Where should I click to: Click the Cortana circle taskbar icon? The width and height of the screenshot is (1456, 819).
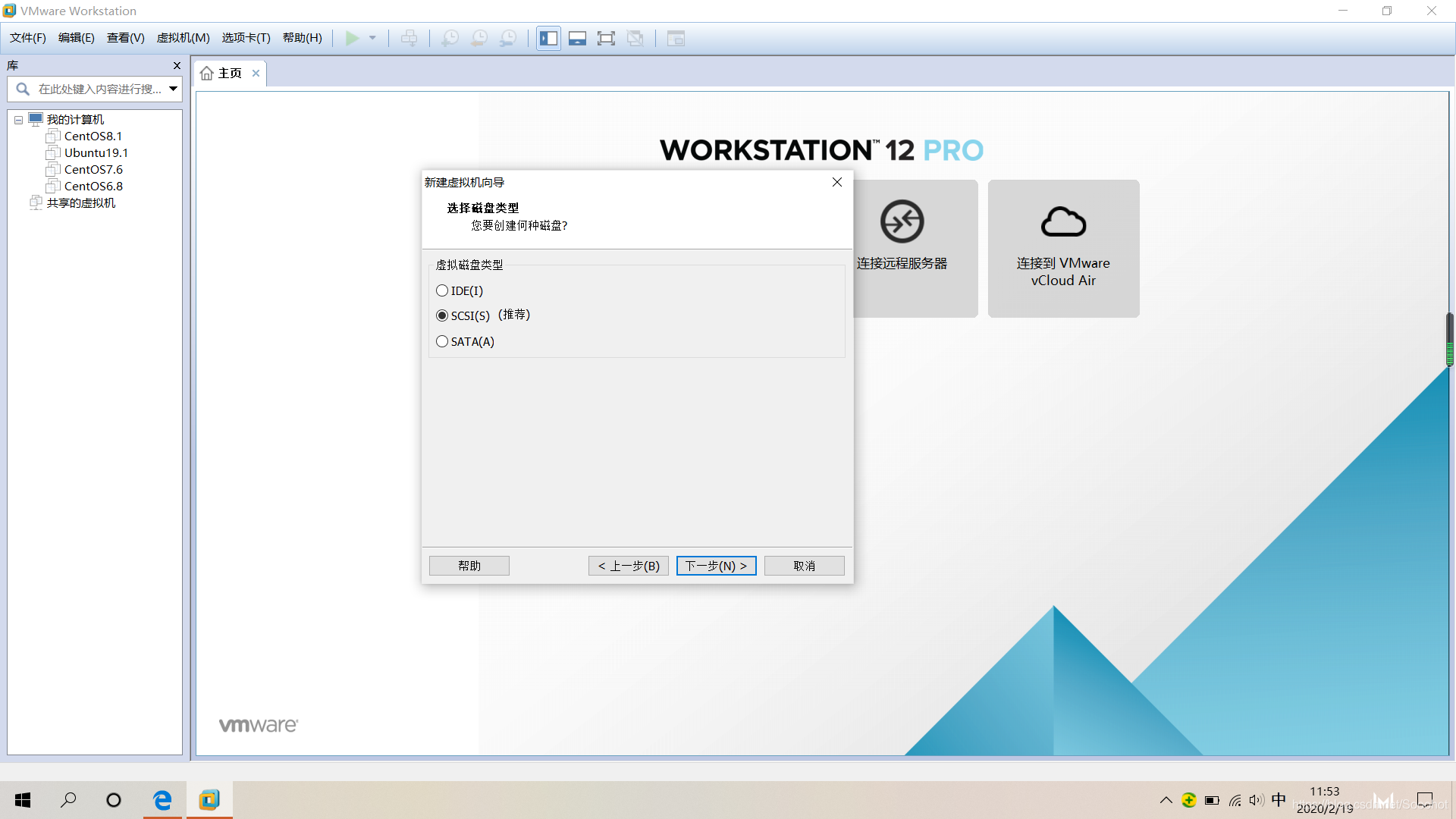coord(114,800)
